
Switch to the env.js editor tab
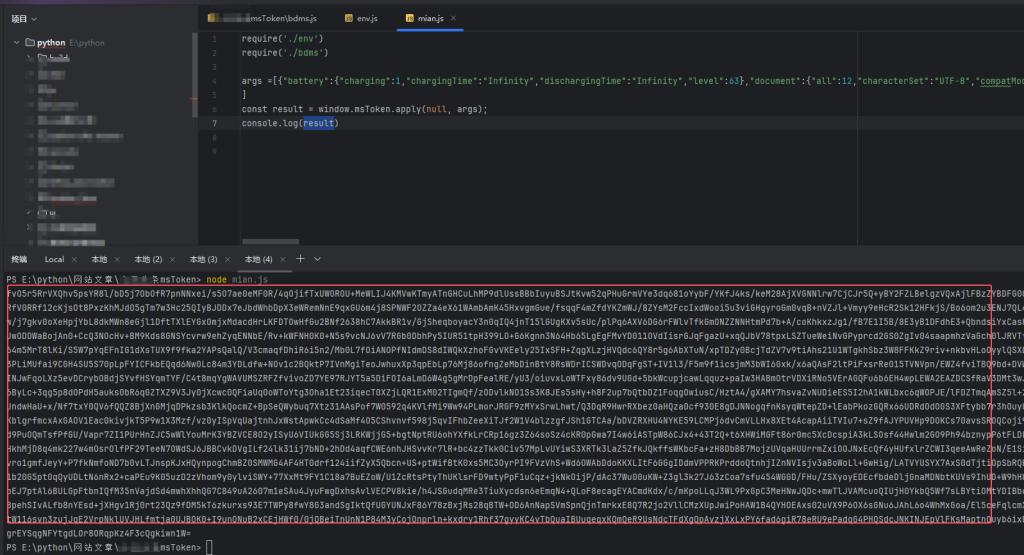coord(368,18)
